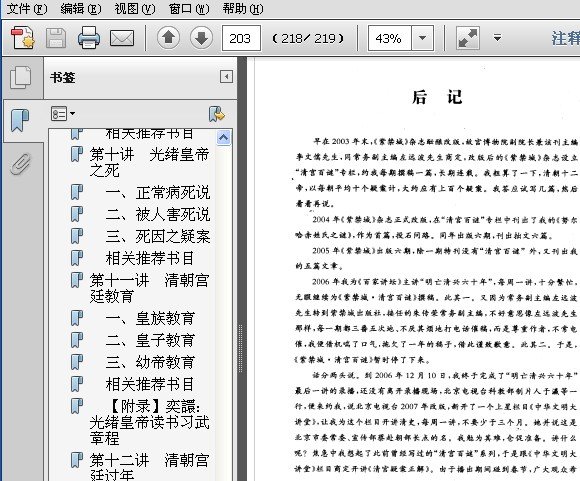Image resolution: width=580 pixels, height=481 pixels.
Task: Click bookmark icon beside 二、被人害死说
Action: [77, 214]
